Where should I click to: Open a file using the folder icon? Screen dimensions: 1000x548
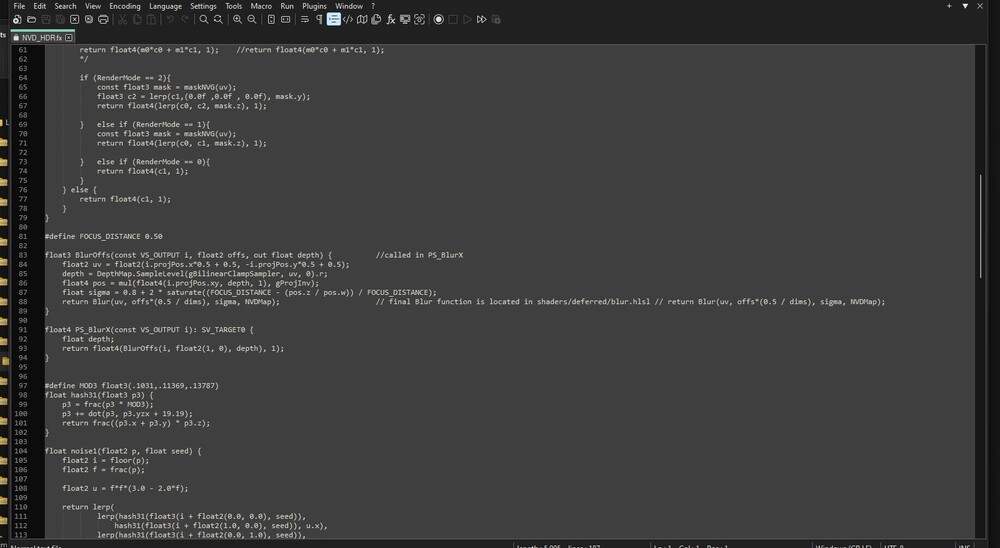pos(31,20)
